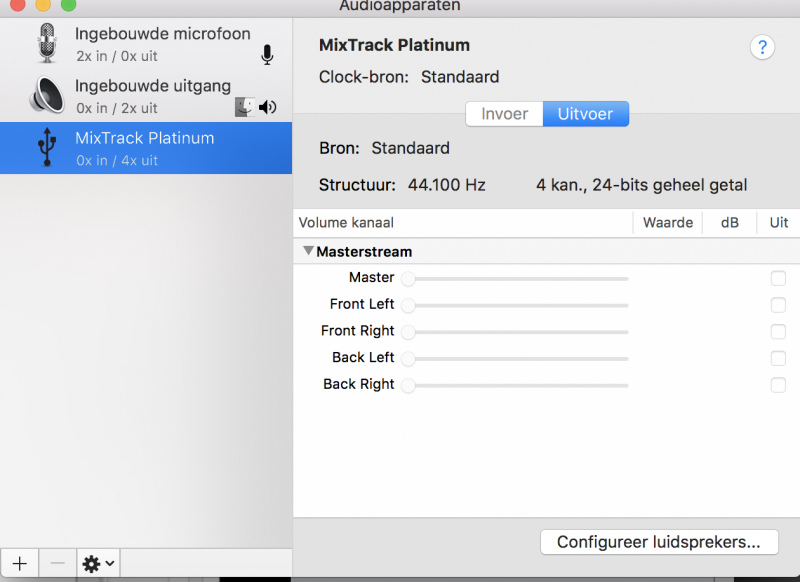This screenshot has height=582, width=800.
Task: Click the built-in microphone device icon
Action: point(47,43)
